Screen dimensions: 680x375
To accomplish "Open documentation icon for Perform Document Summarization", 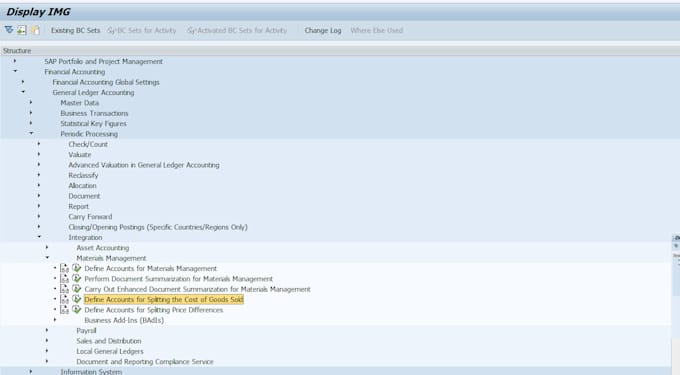I will pyautogui.click(x=64, y=279).
